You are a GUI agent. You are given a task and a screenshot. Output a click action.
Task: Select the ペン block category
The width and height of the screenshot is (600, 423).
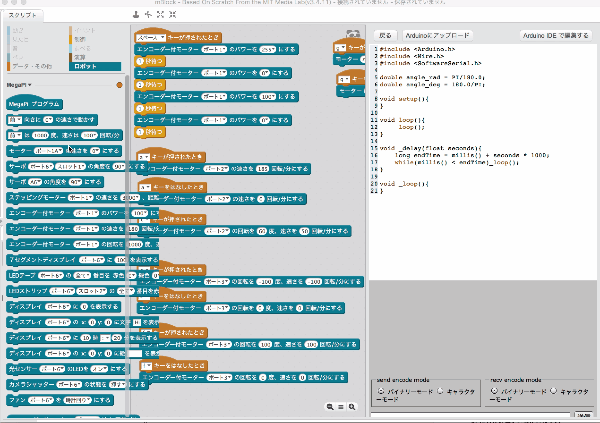pos(18,57)
